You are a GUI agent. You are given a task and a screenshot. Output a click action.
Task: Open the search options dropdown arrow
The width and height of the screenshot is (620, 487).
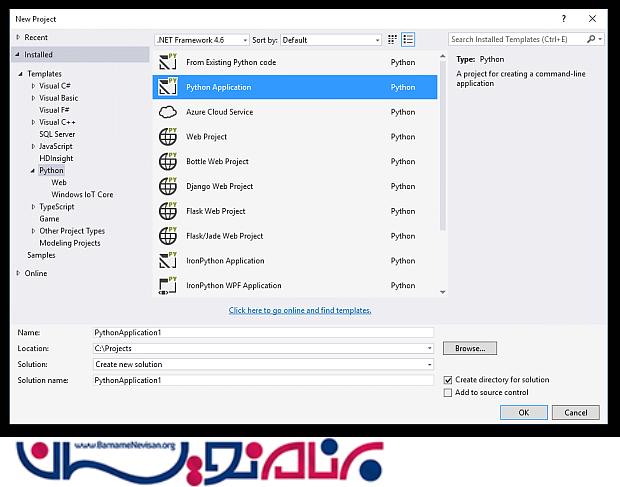[x=600, y=39]
